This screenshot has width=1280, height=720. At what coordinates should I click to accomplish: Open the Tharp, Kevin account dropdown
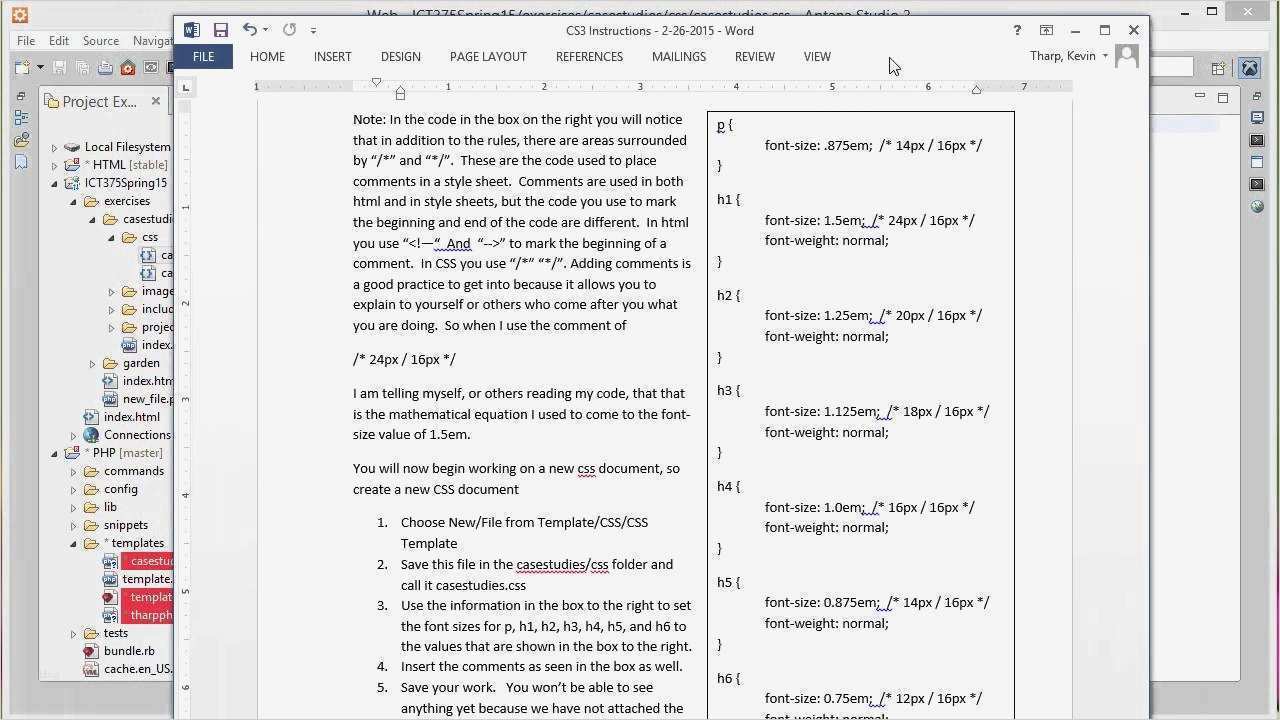pos(1105,56)
